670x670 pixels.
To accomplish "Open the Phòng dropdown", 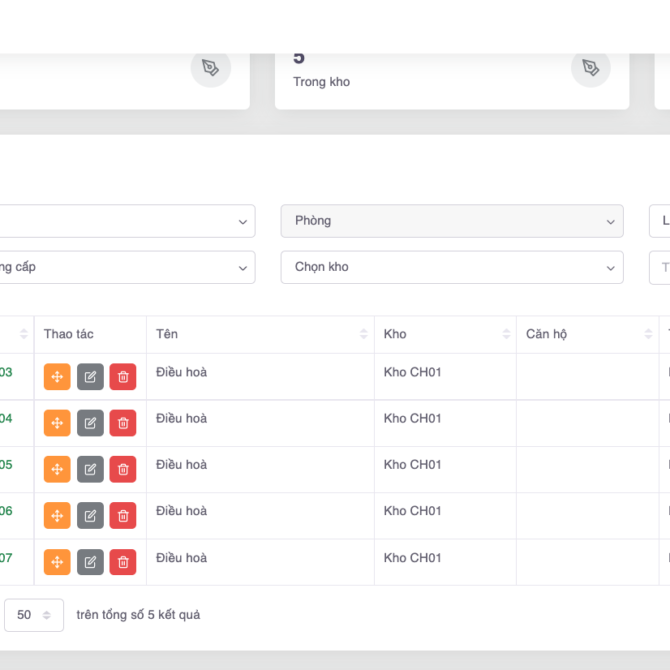I will 451,221.
